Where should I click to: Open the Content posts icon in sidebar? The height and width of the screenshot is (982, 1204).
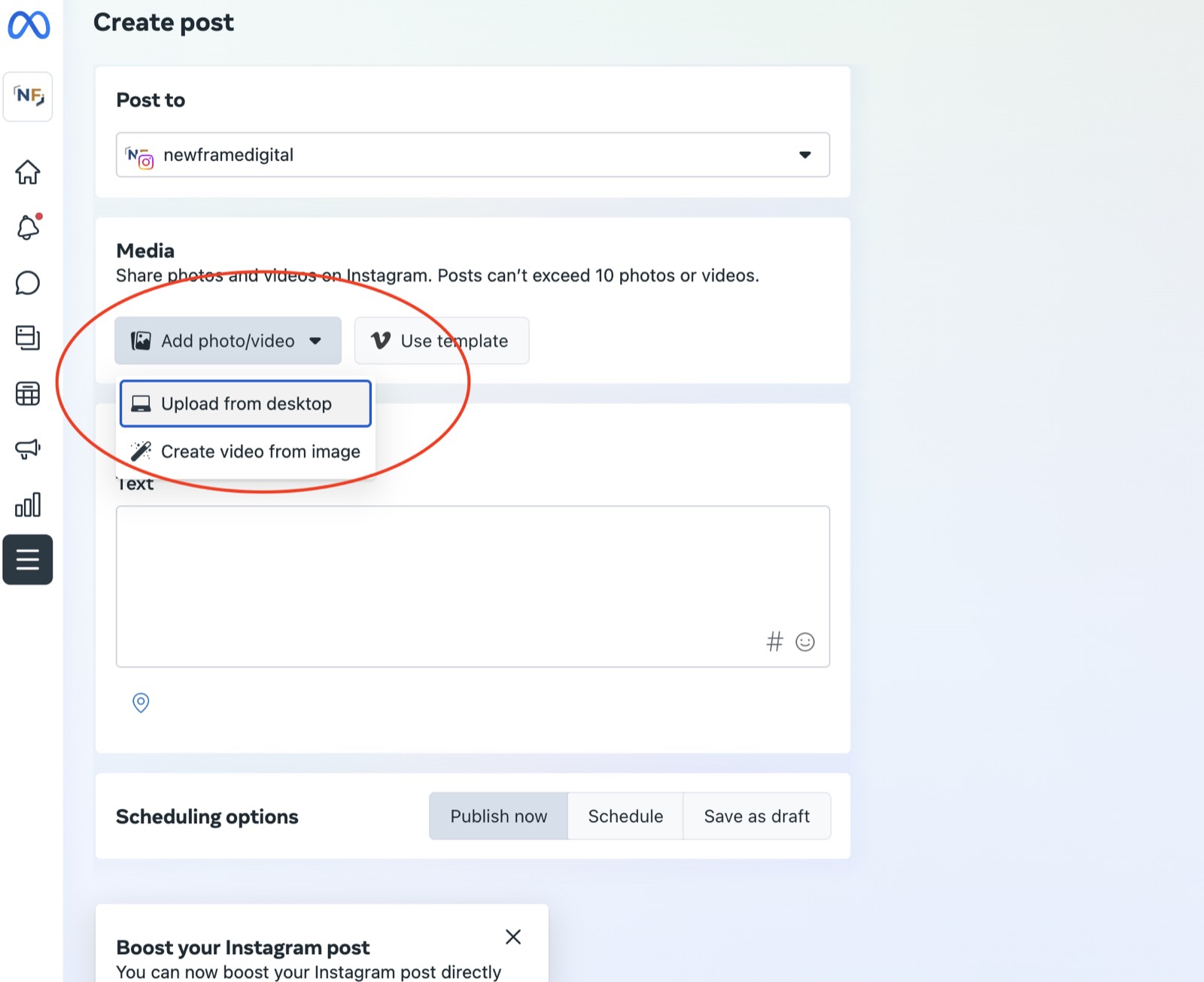tap(28, 338)
